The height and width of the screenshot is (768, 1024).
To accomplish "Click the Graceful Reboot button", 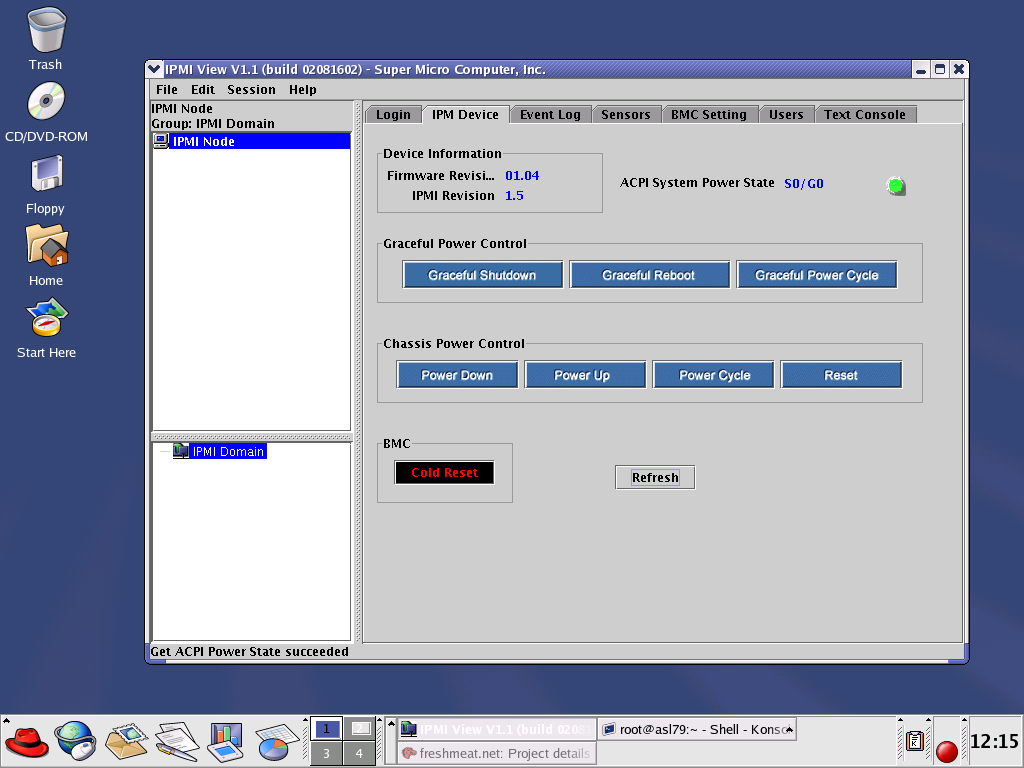I will pyautogui.click(x=648, y=275).
